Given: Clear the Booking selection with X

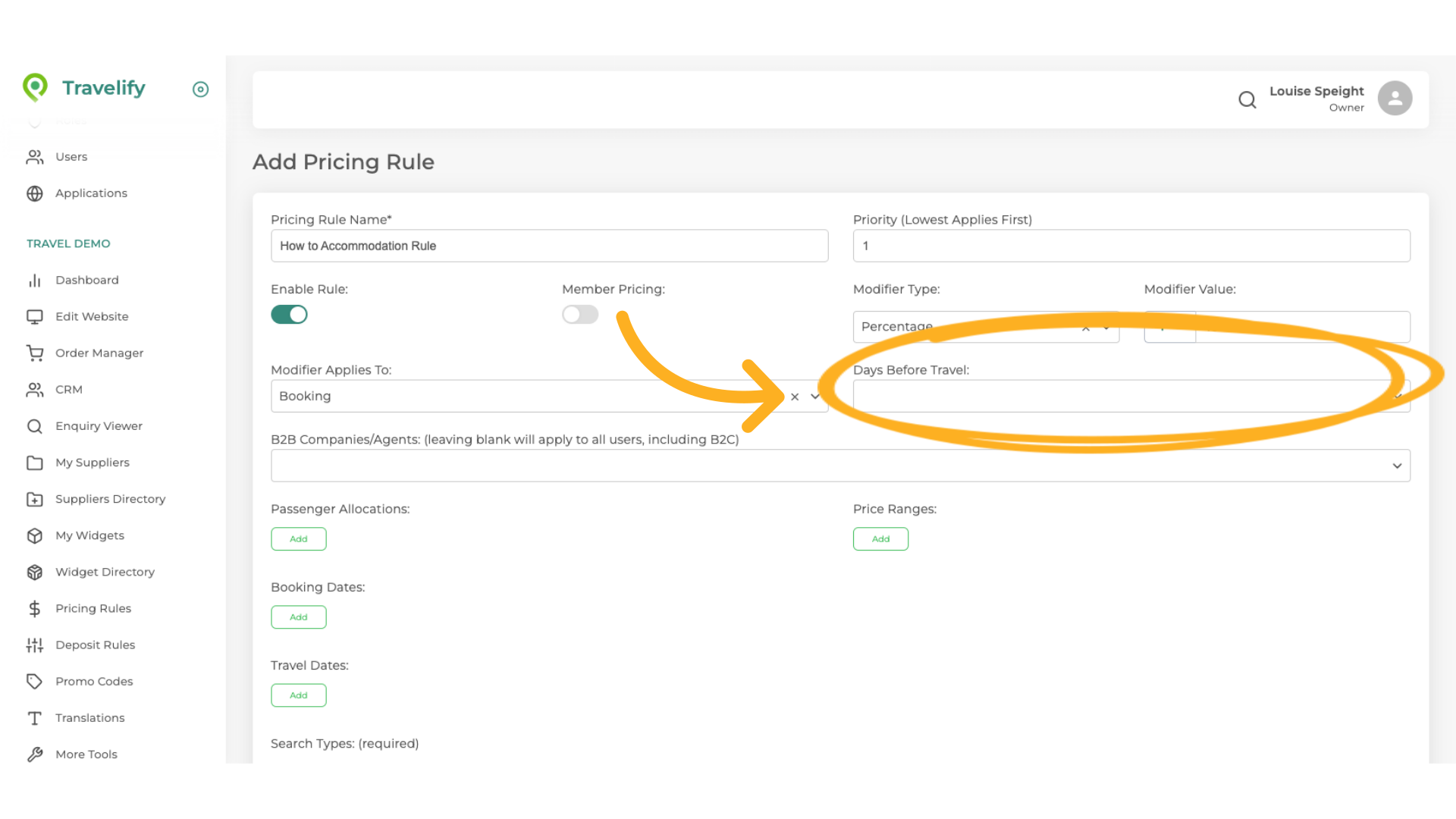Looking at the screenshot, I should tap(795, 397).
